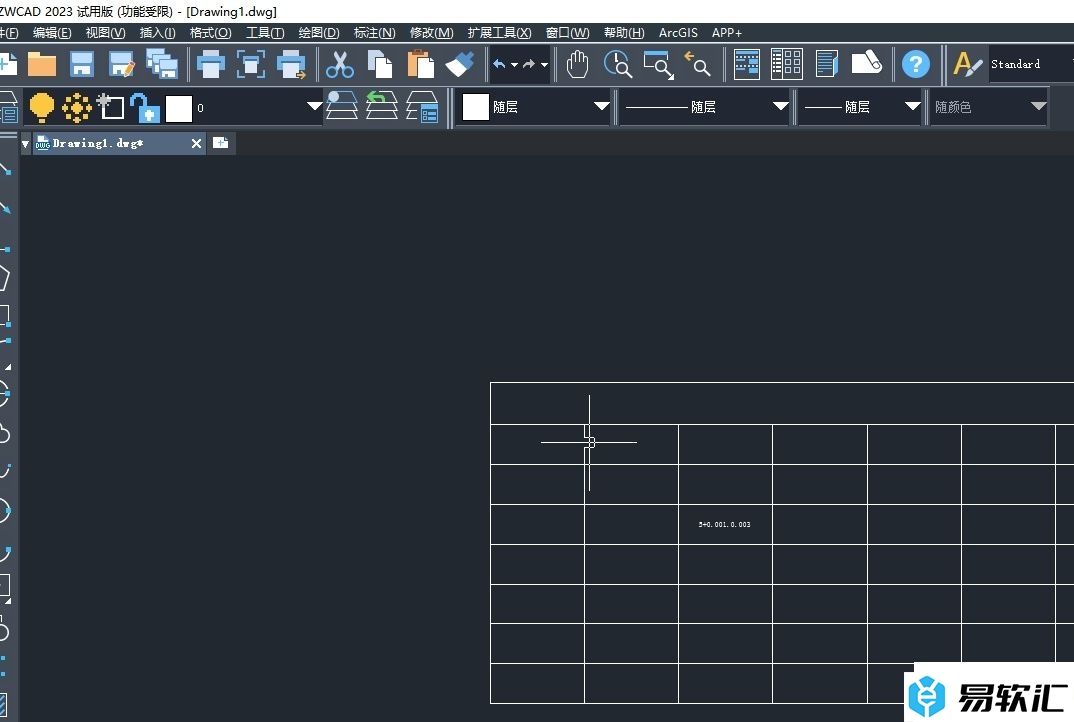The image size is (1074, 722).
Task: Open the 标注(N) menu
Action: pos(375,33)
